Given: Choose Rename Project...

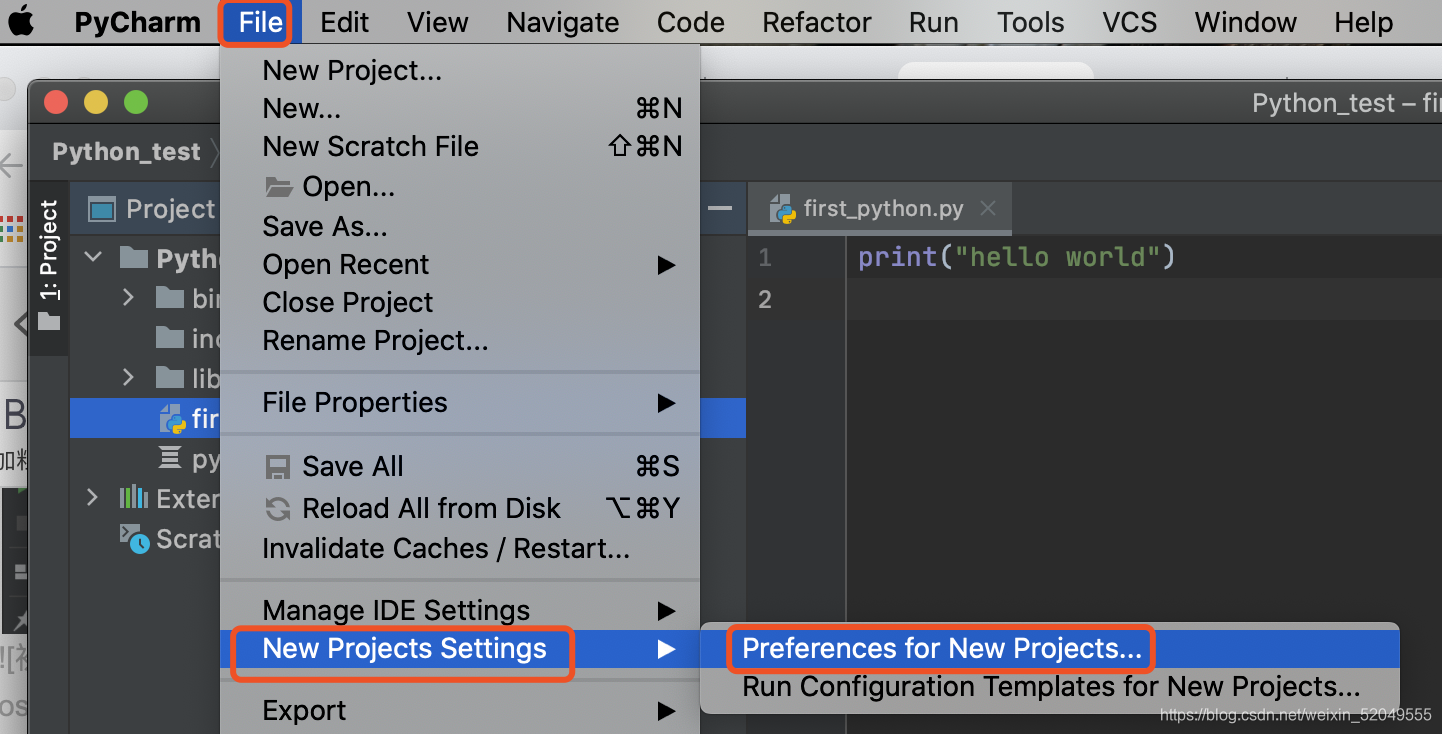Looking at the screenshot, I should (460, 340).
